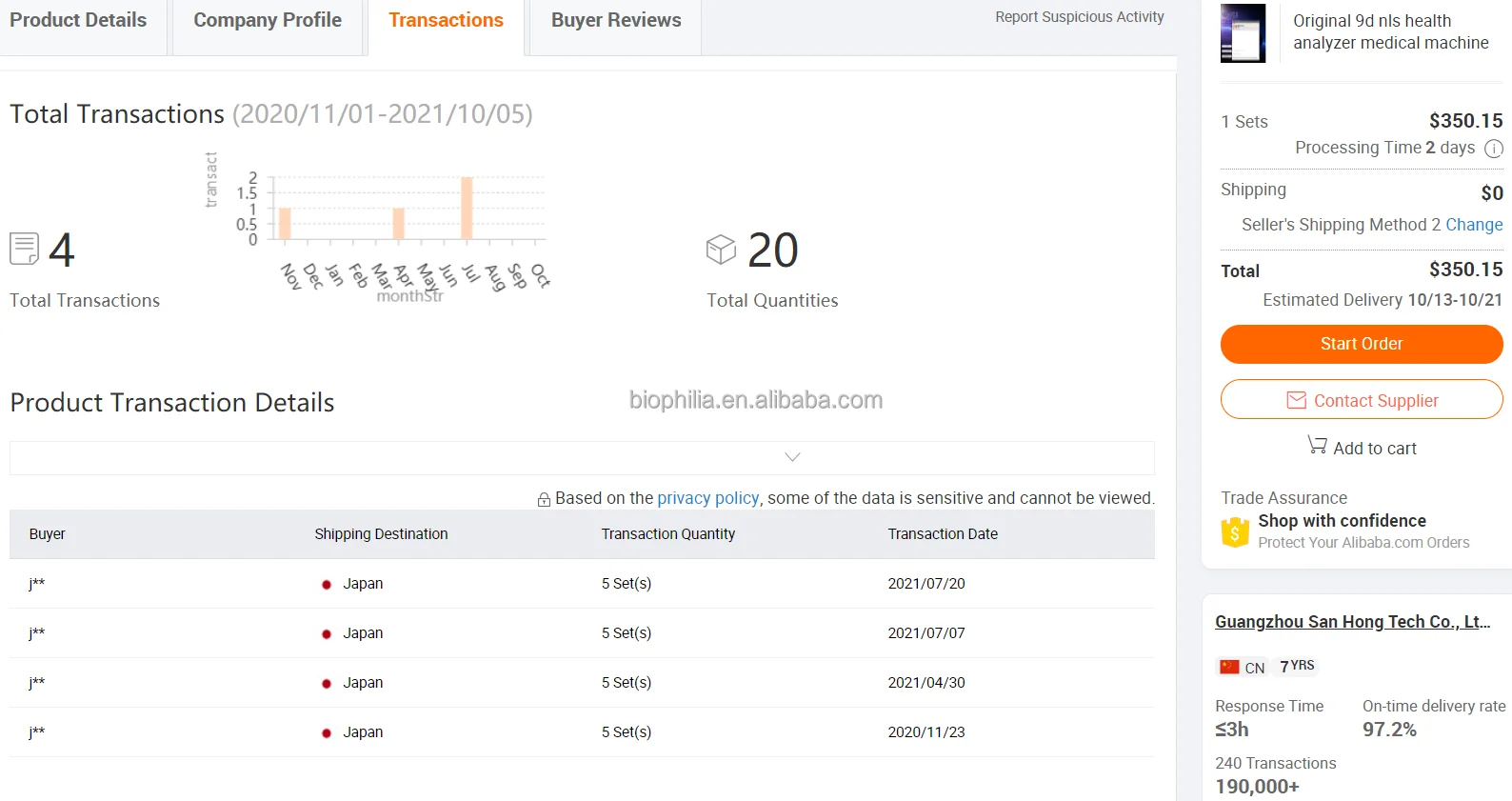Open the privacy policy link

coord(707,498)
